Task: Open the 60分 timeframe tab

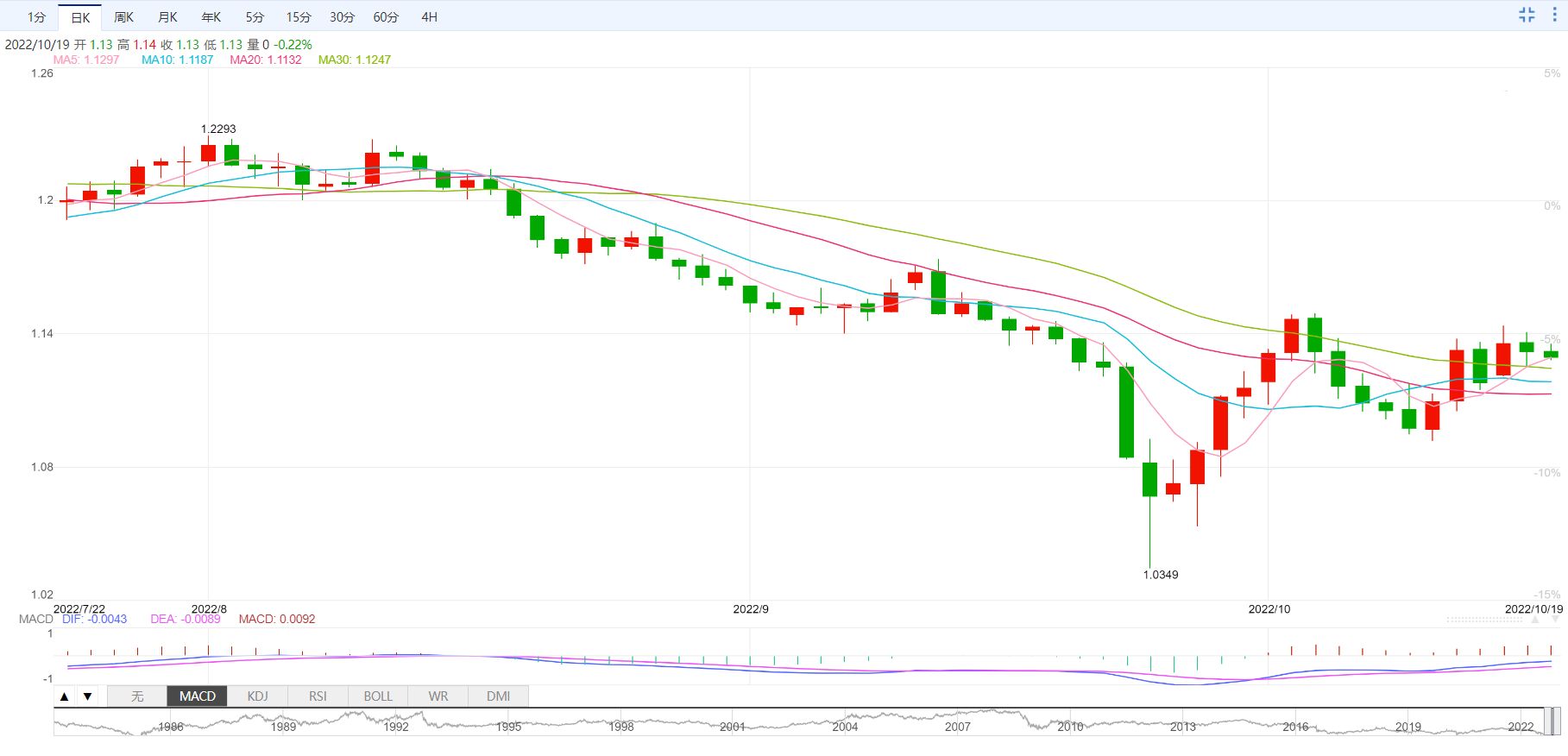Action: pos(386,17)
